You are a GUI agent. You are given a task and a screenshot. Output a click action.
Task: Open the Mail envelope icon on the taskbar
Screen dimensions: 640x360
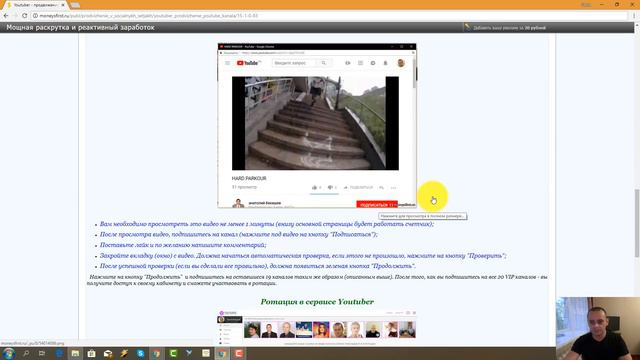108,353
